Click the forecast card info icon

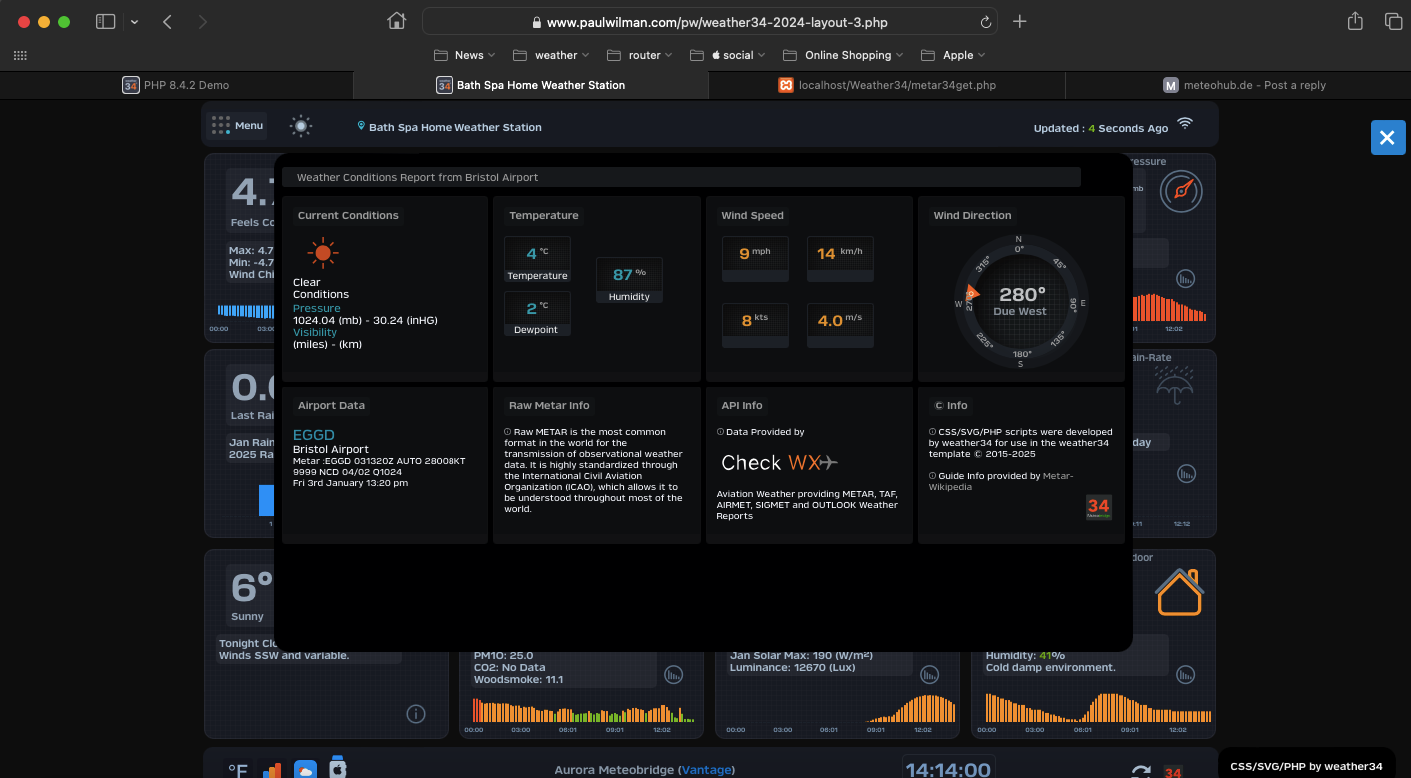point(416,714)
